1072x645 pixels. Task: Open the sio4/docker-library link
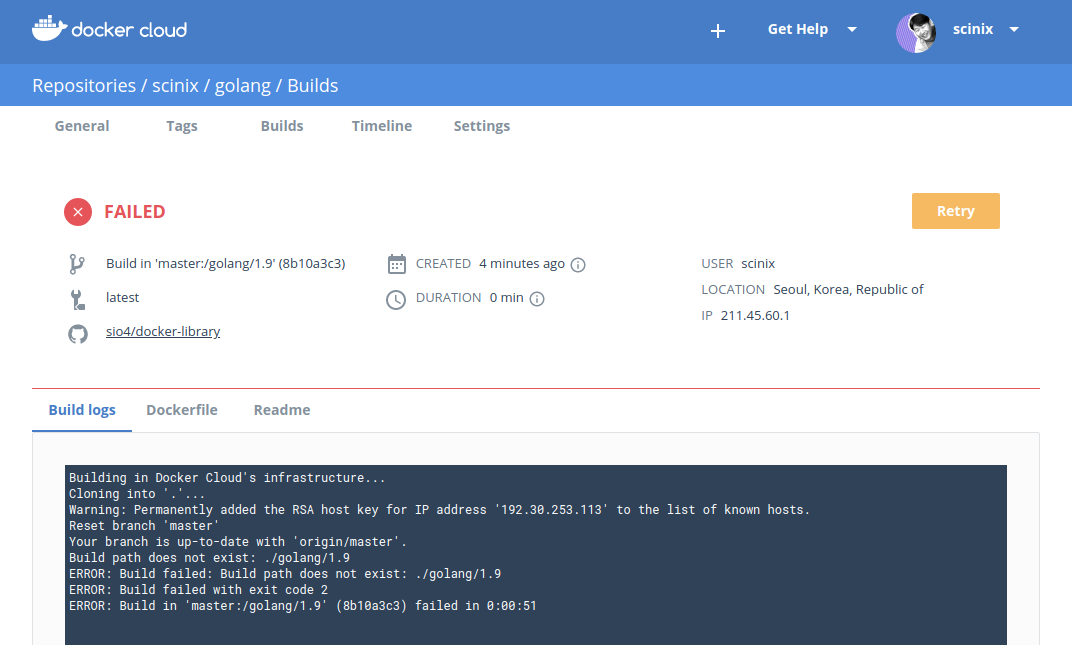click(x=163, y=332)
